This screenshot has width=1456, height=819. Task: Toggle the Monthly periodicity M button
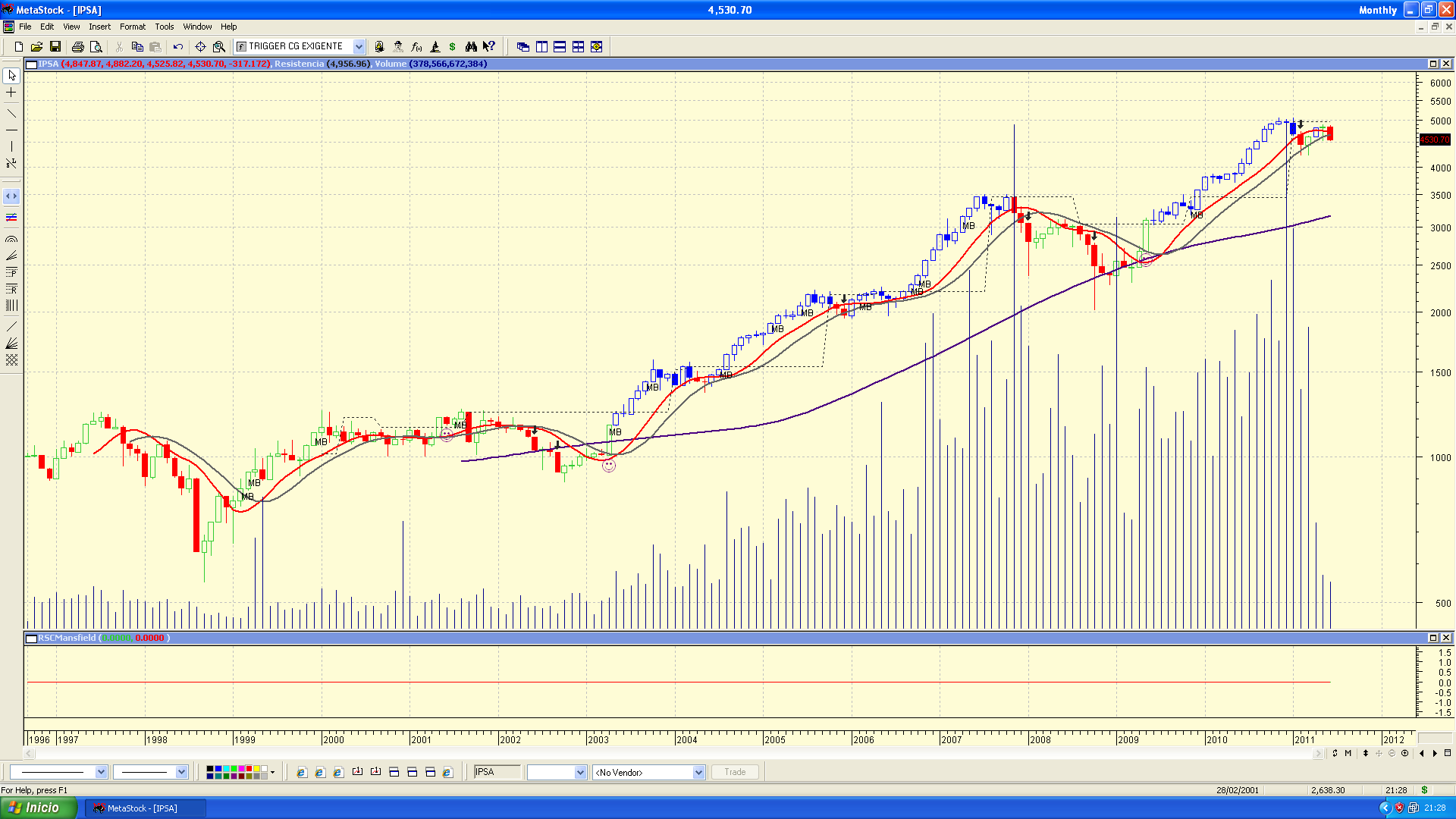pyautogui.click(x=1348, y=753)
